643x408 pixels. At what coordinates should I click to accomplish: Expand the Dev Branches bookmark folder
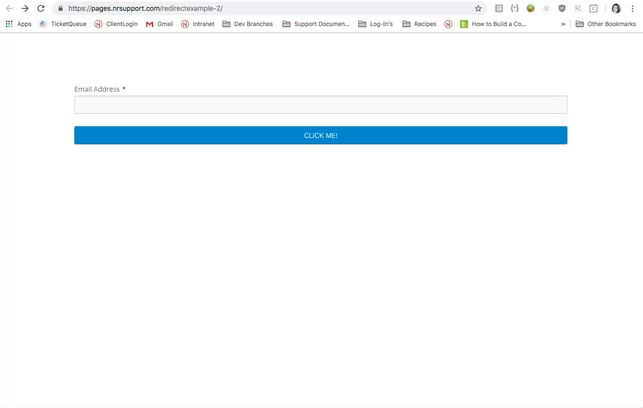(248, 24)
